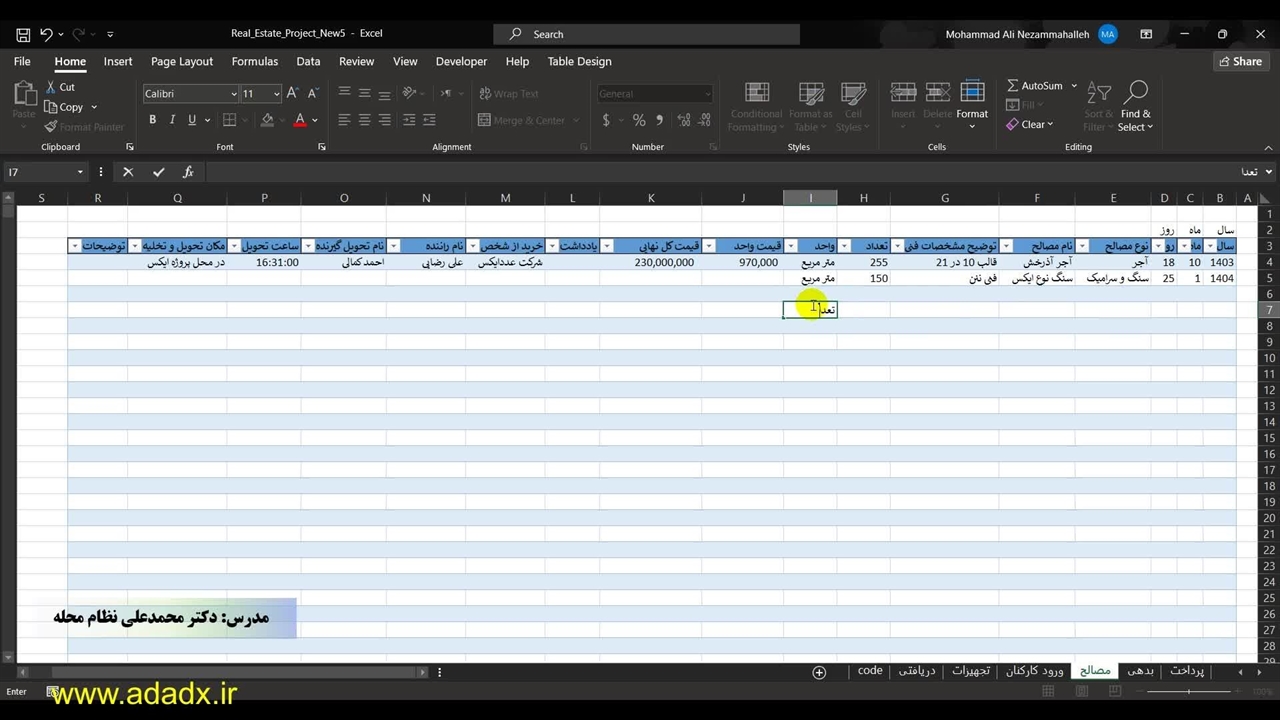Toggle Italic formatting

point(172,120)
